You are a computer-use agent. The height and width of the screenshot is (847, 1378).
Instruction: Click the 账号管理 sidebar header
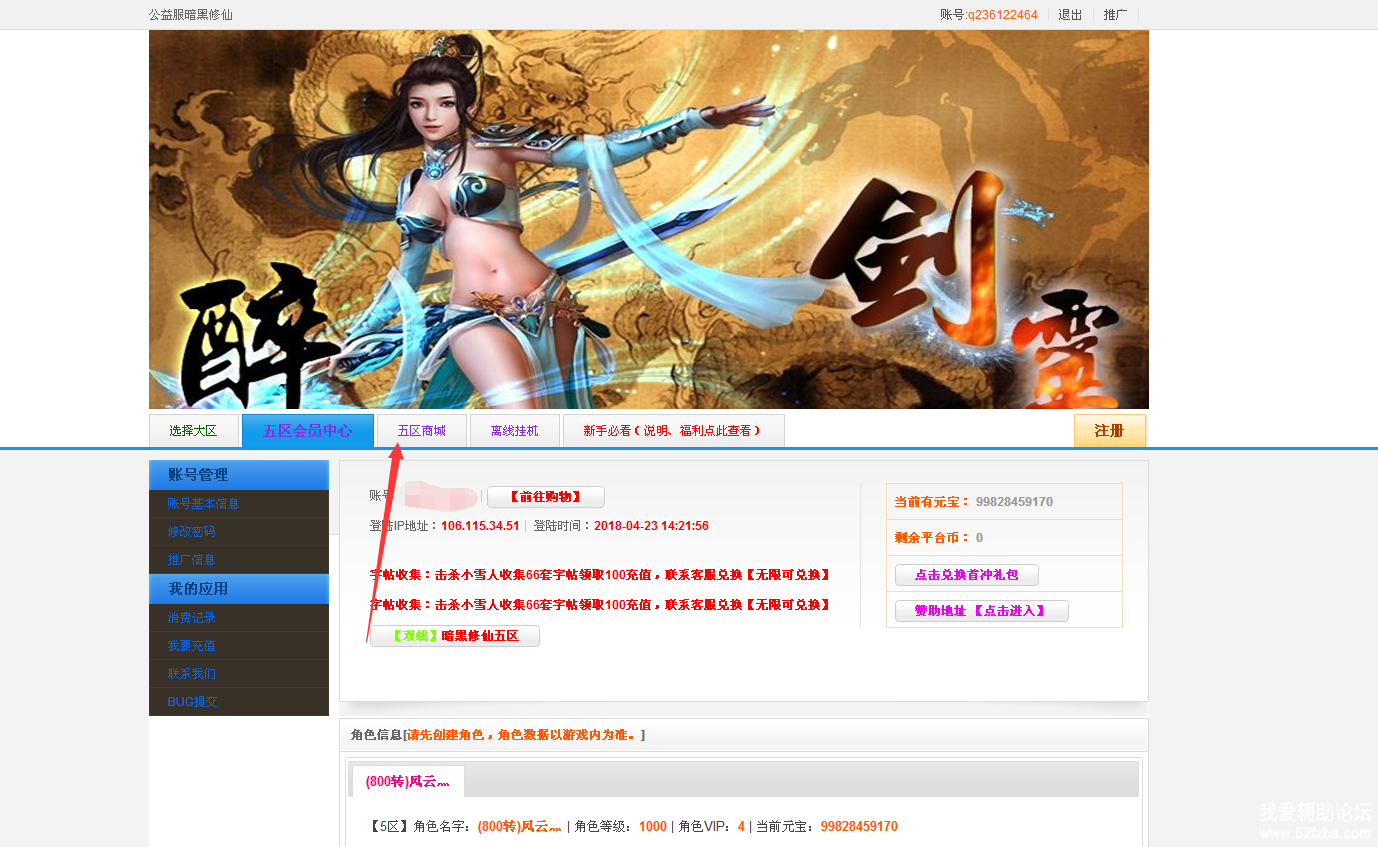click(238, 475)
